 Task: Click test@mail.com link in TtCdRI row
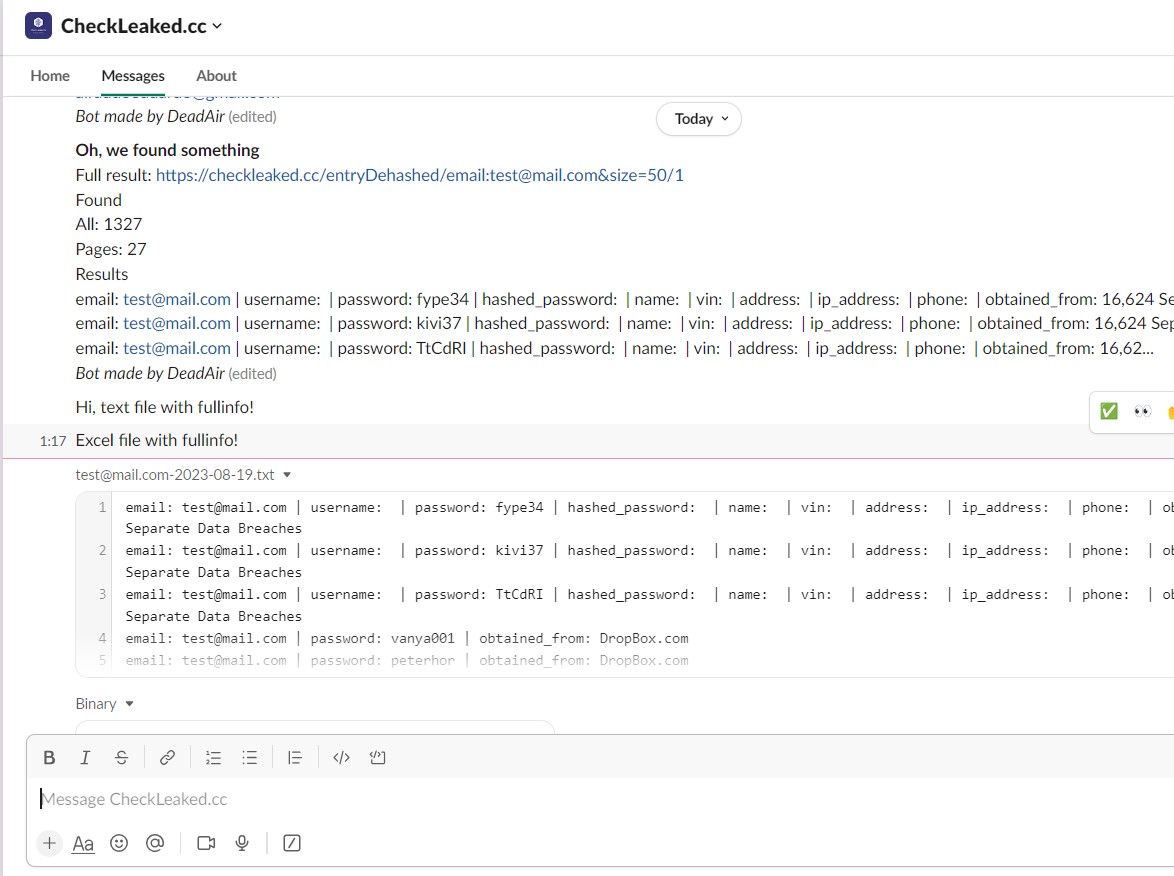[x=177, y=348]
